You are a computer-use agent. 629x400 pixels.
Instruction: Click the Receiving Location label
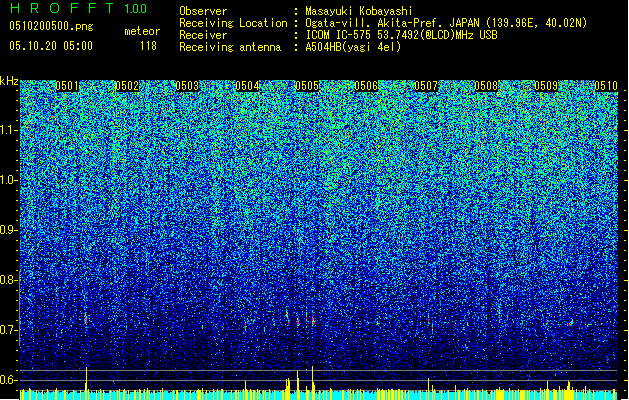pos(233,23)
